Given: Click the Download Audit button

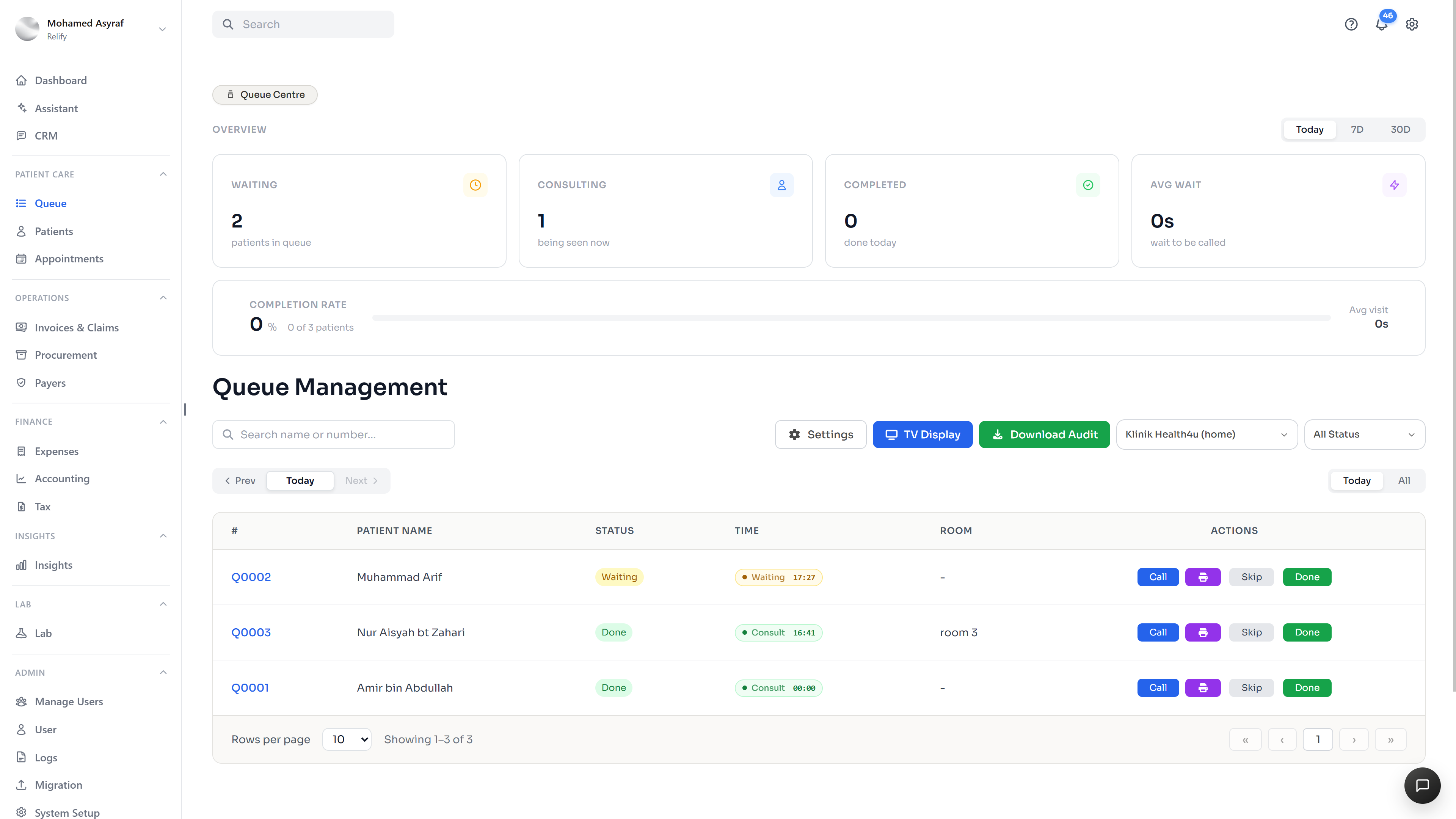Looking at the screenshot, I should tap(1045, 434).
